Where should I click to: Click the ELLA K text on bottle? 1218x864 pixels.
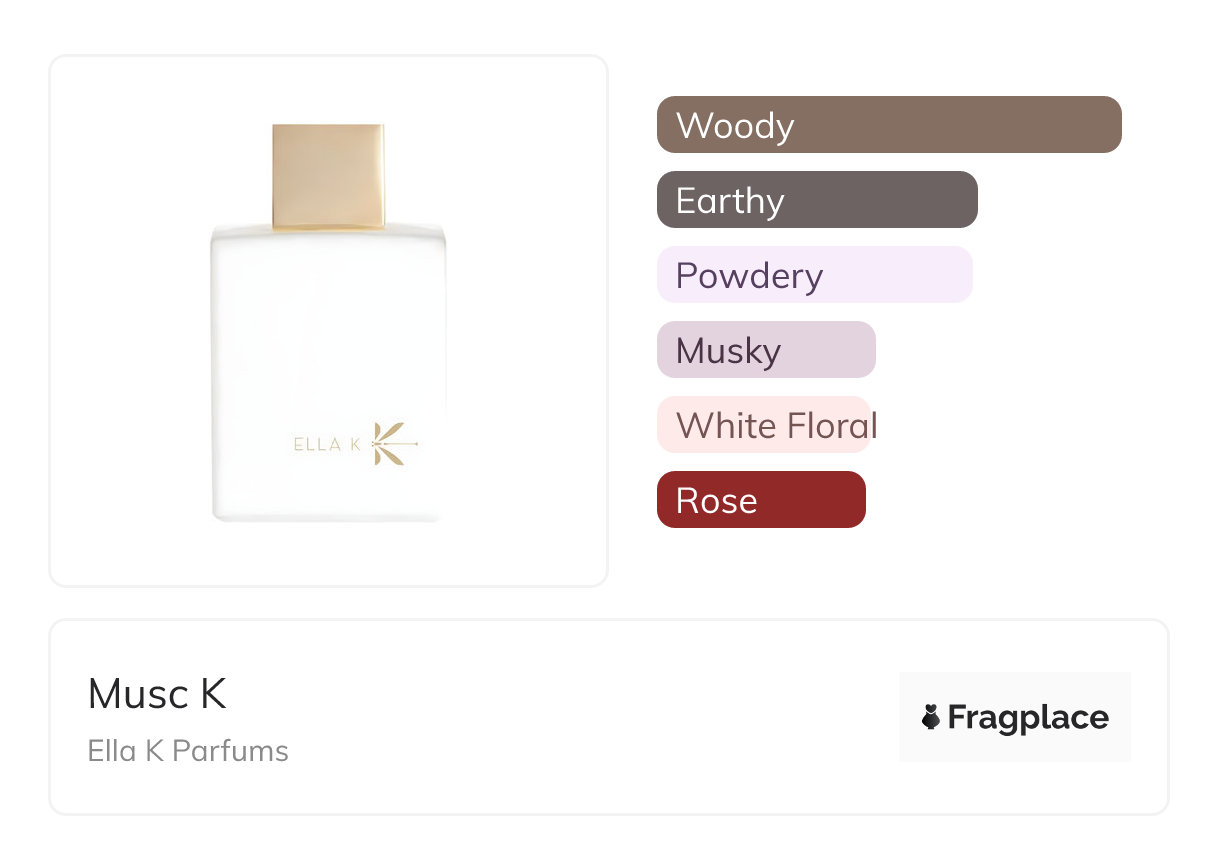327,445
